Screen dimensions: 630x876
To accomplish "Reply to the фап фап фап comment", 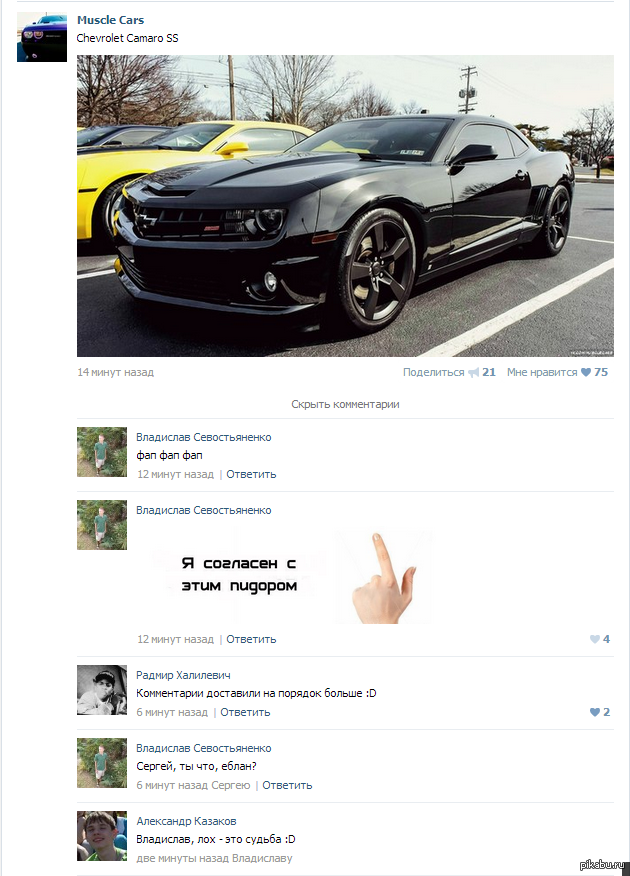I will [251, 474].
